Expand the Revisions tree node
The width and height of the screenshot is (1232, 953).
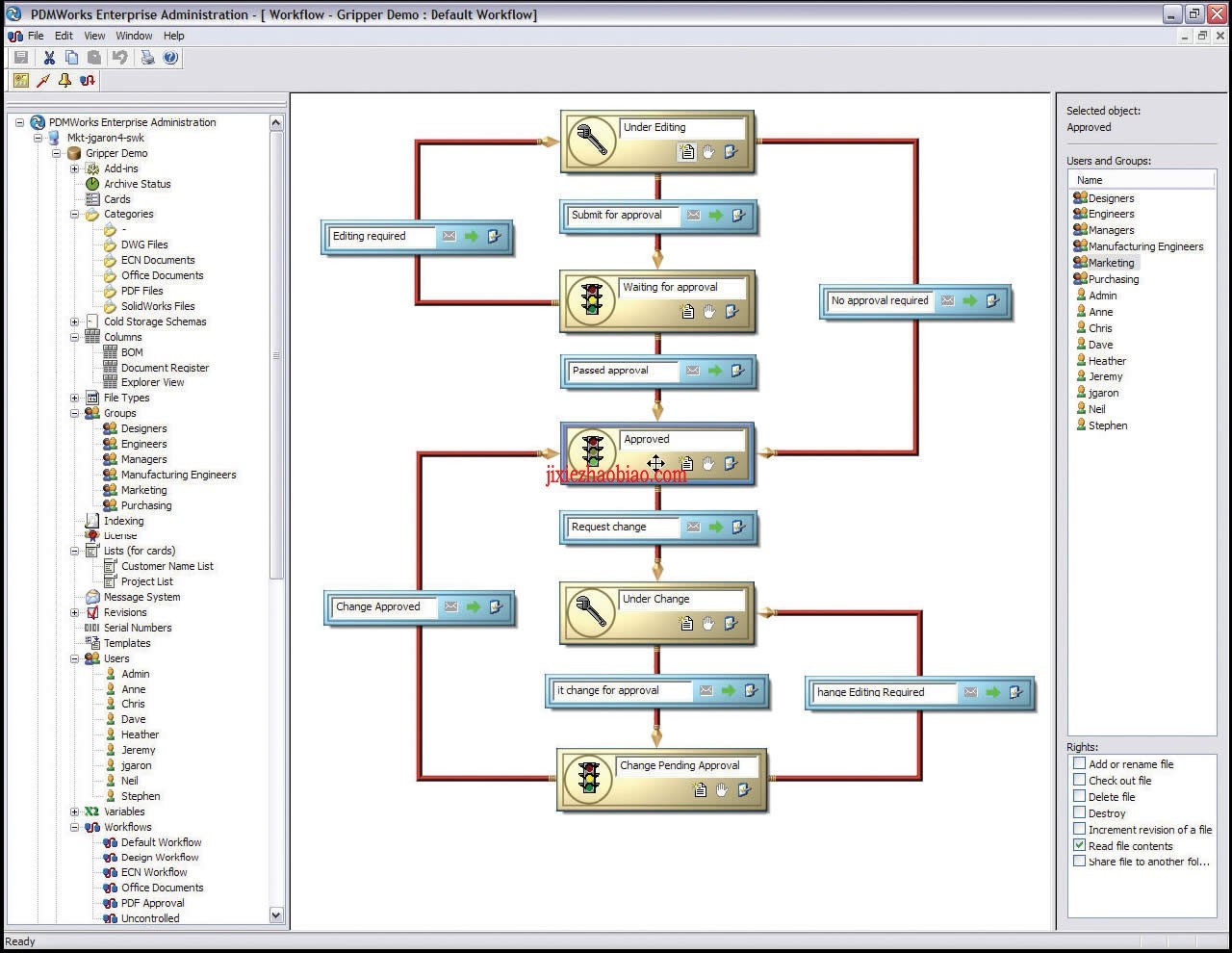tap(75, 612)
